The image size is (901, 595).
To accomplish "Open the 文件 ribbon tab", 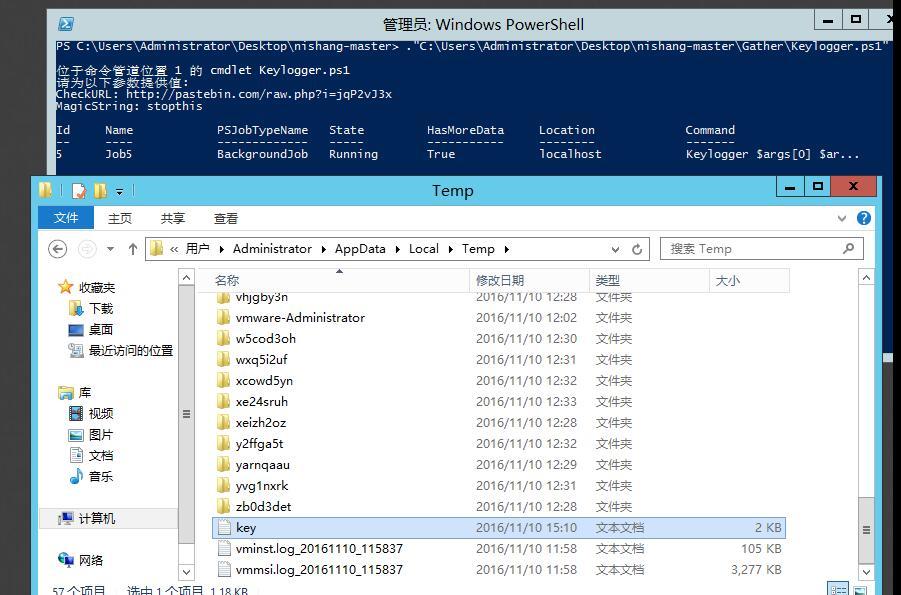I will (66, 218).
